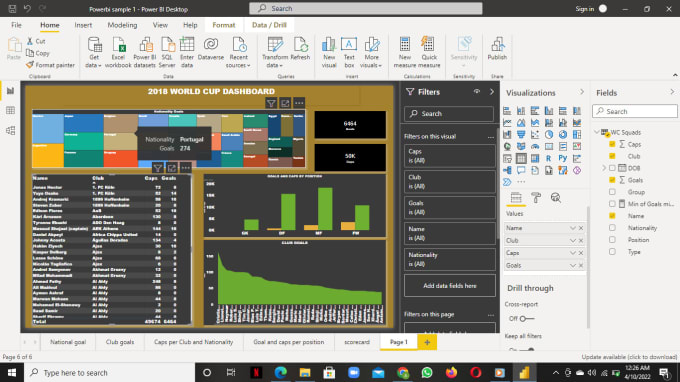The height and width of the screenshot is (382, 680).
Task: Check the Nationality field checkbox
Action: (x=612, y=228)
